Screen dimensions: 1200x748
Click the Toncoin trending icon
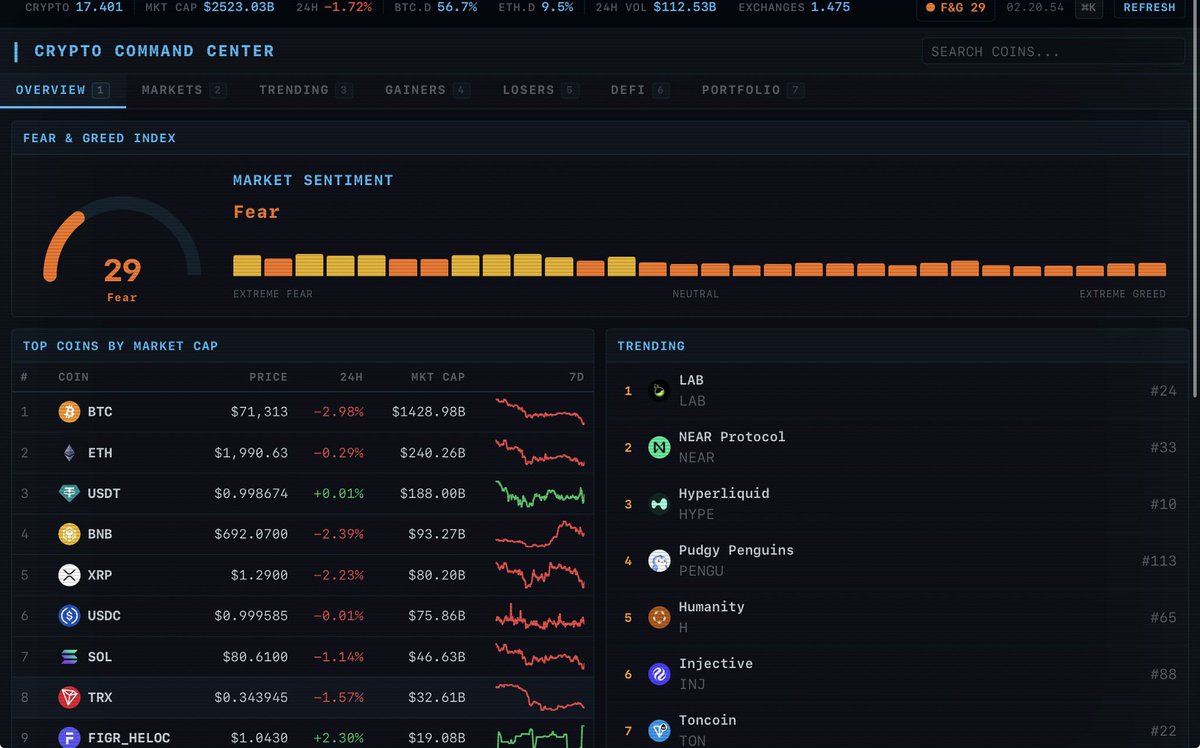coord(658,730)
